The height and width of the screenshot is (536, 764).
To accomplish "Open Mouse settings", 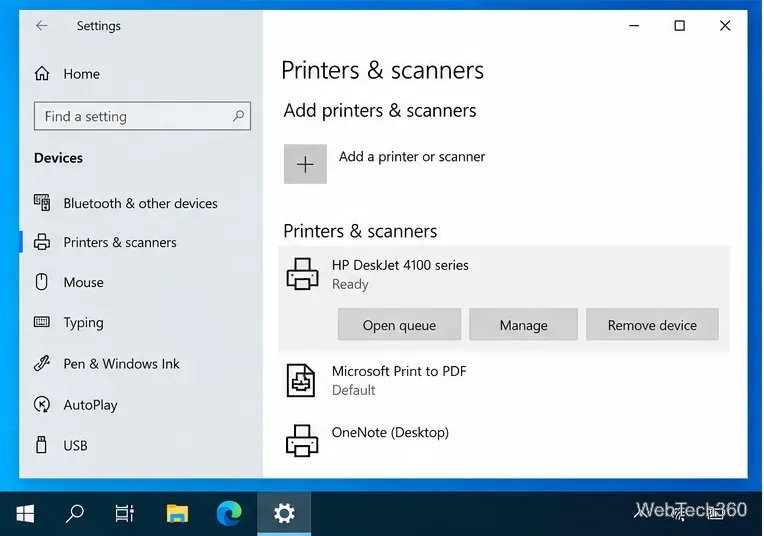I will [x=69, y=282].
